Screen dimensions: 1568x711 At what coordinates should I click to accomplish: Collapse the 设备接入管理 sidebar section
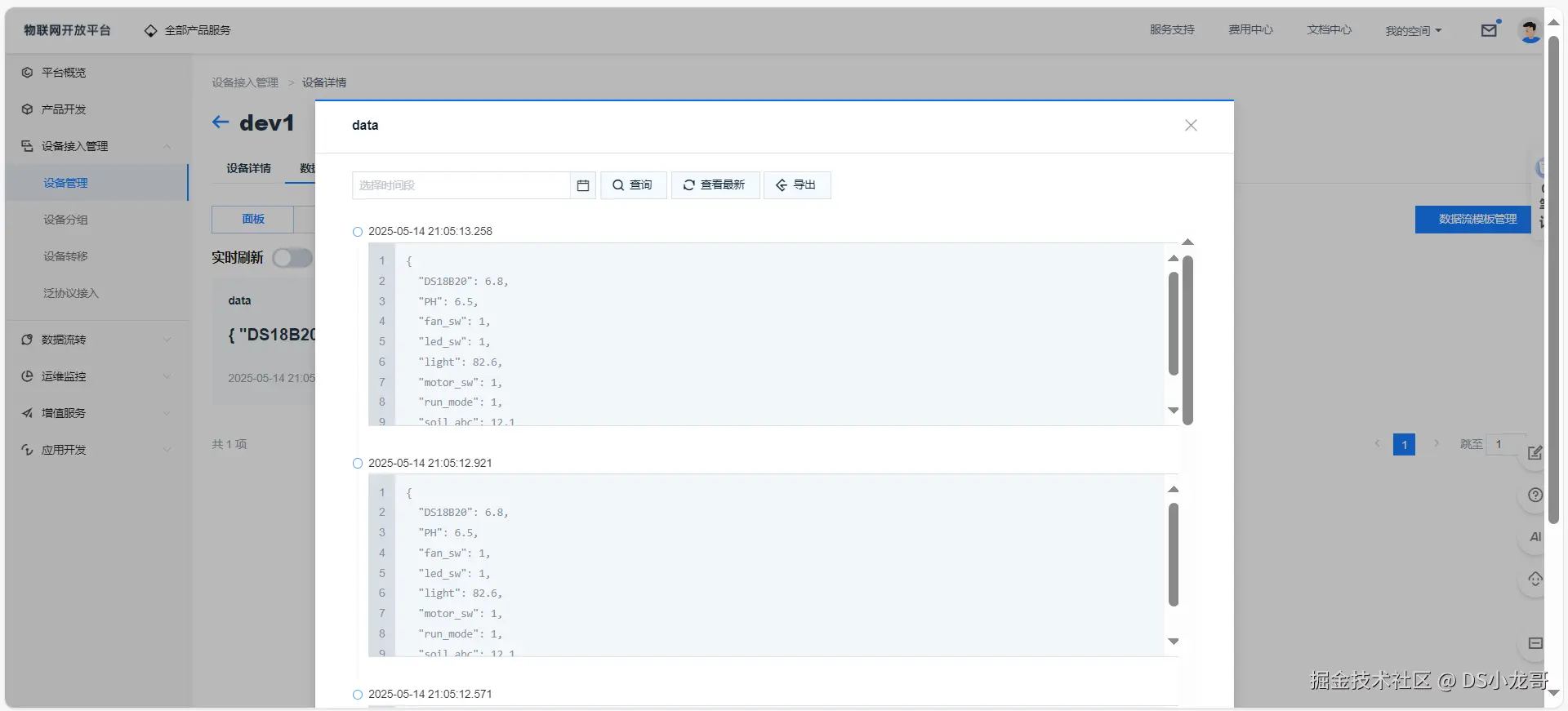coord(167,146)
